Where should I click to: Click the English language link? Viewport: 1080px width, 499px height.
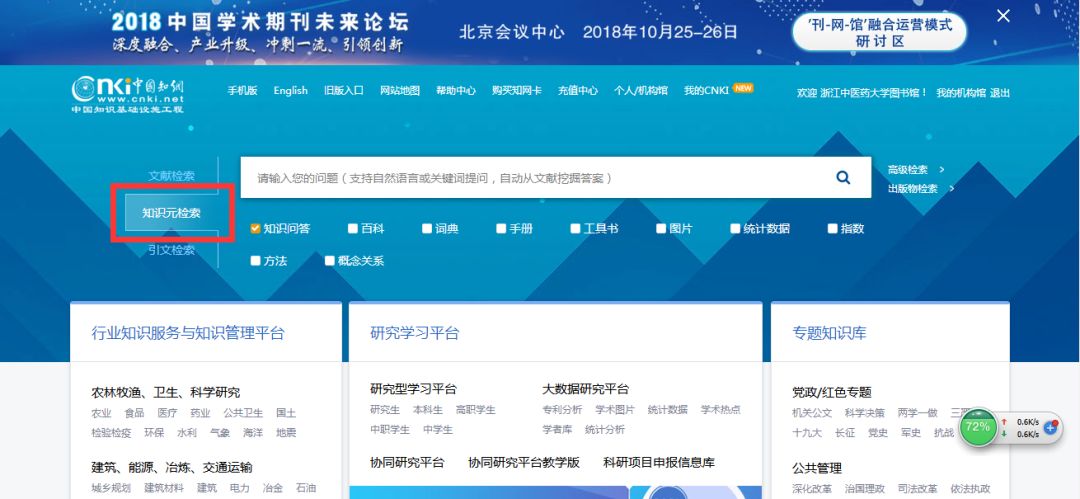(290, 91)
